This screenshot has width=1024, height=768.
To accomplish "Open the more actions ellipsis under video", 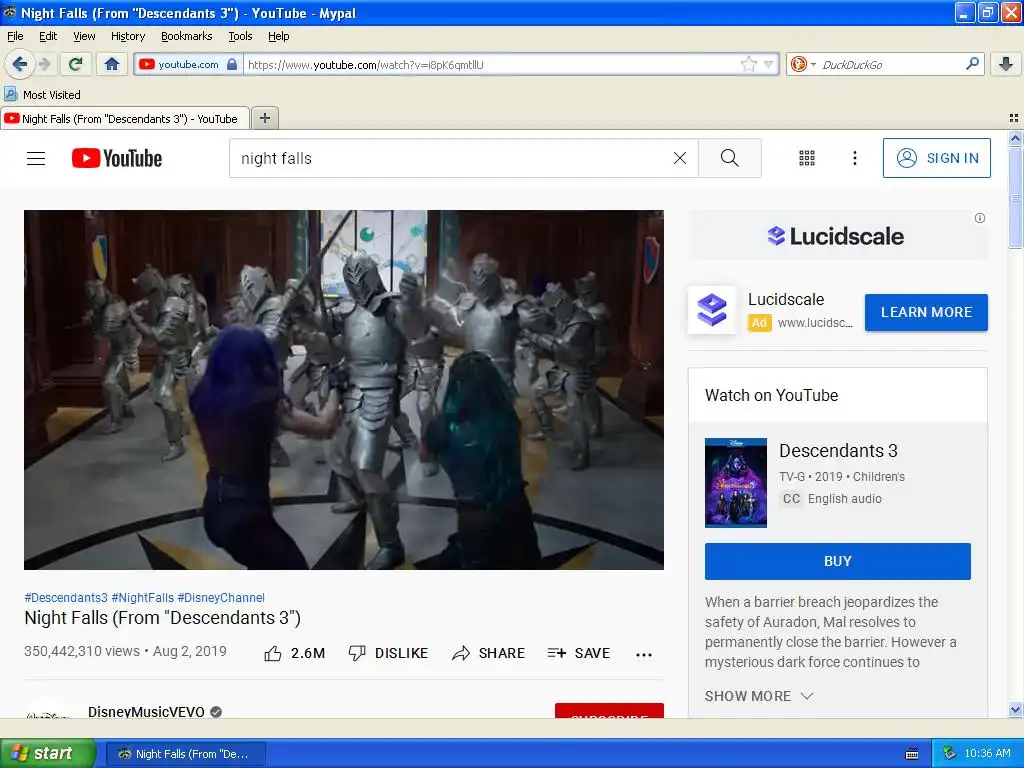I will pos(644,654).
